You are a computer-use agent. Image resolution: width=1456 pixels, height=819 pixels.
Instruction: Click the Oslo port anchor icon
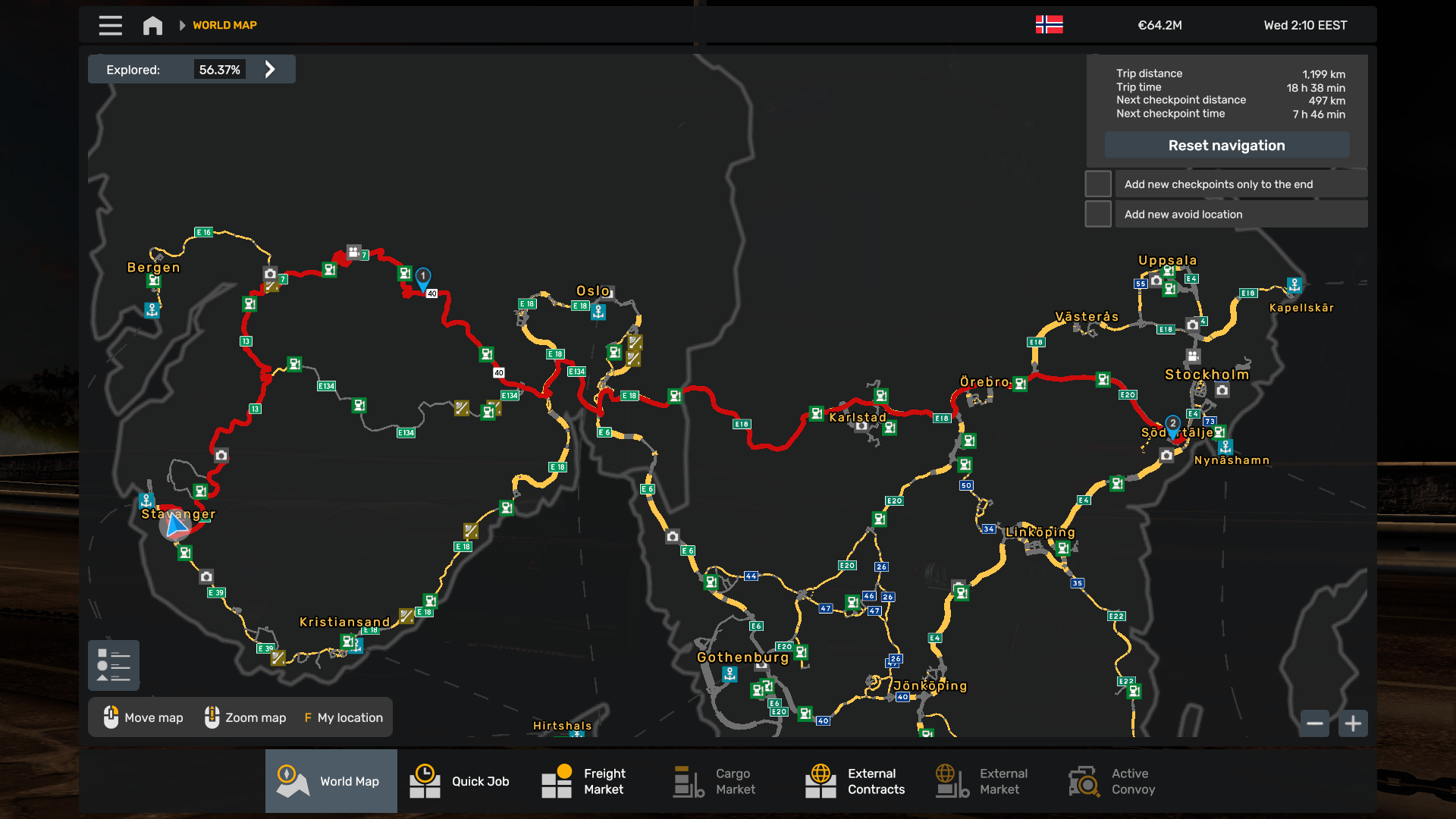click(598, 311)
